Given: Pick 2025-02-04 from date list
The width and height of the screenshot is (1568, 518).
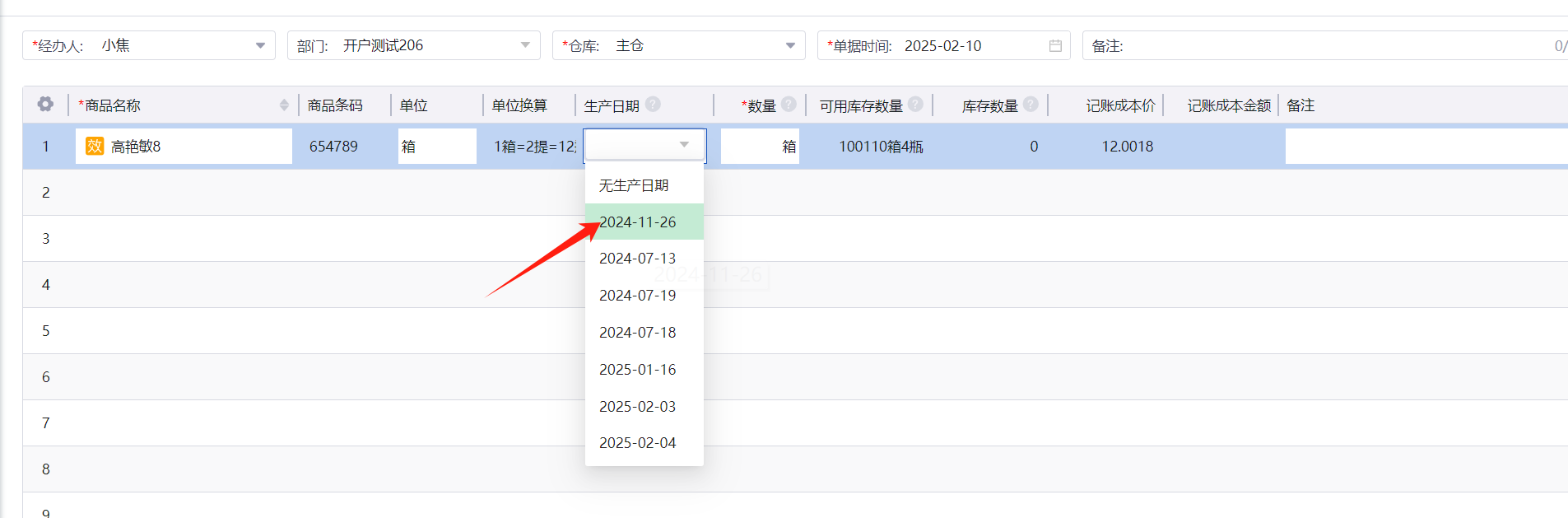Looking at the screenshot, I should coord(638,443).
